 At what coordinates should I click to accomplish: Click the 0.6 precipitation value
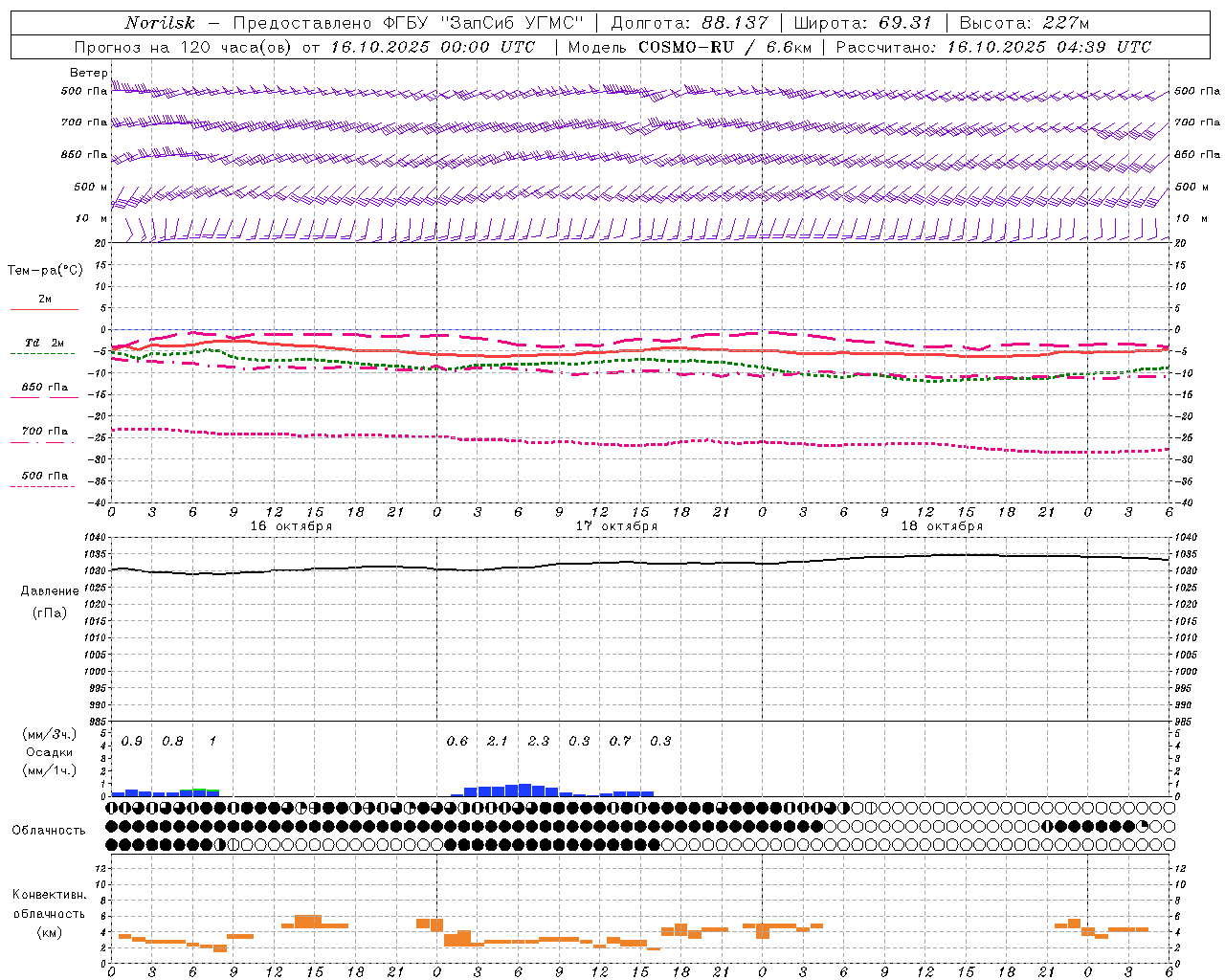457,741
